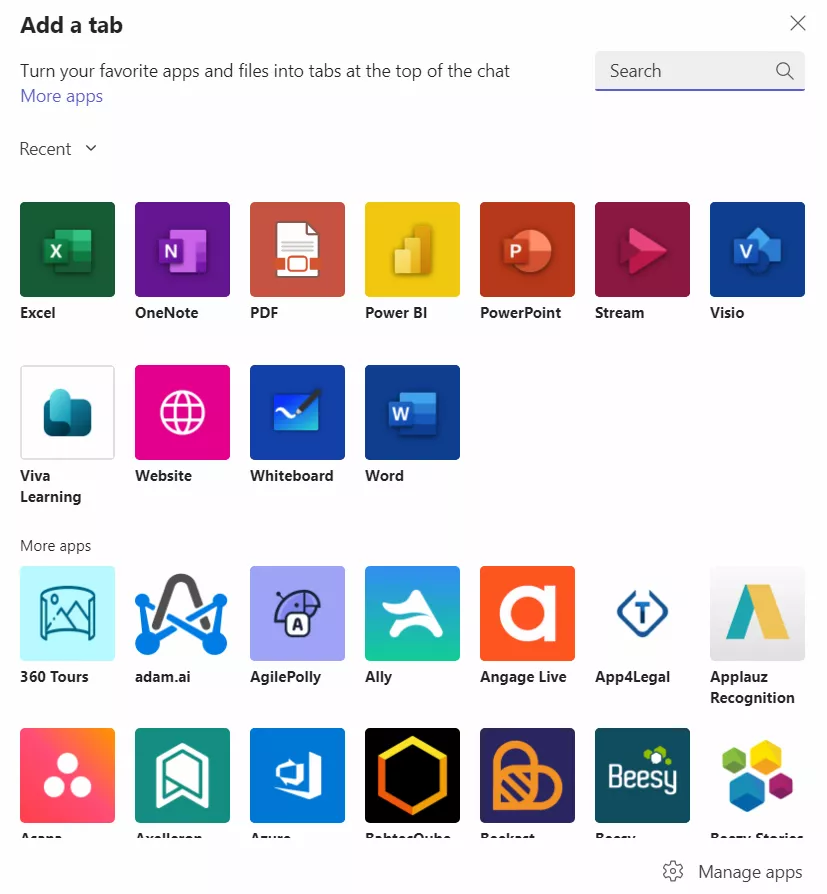Add a Visio tab
Viewport: 827px width, 894px height.
coord(757,249)
